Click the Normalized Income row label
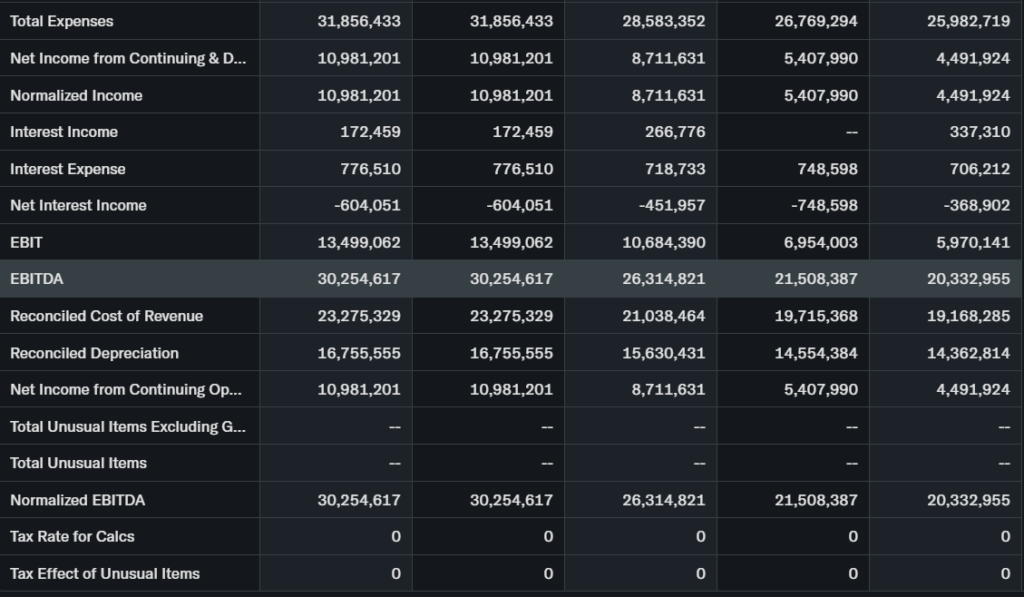The width and height of the screenshot is (1024, 597). tap(76, 96)
